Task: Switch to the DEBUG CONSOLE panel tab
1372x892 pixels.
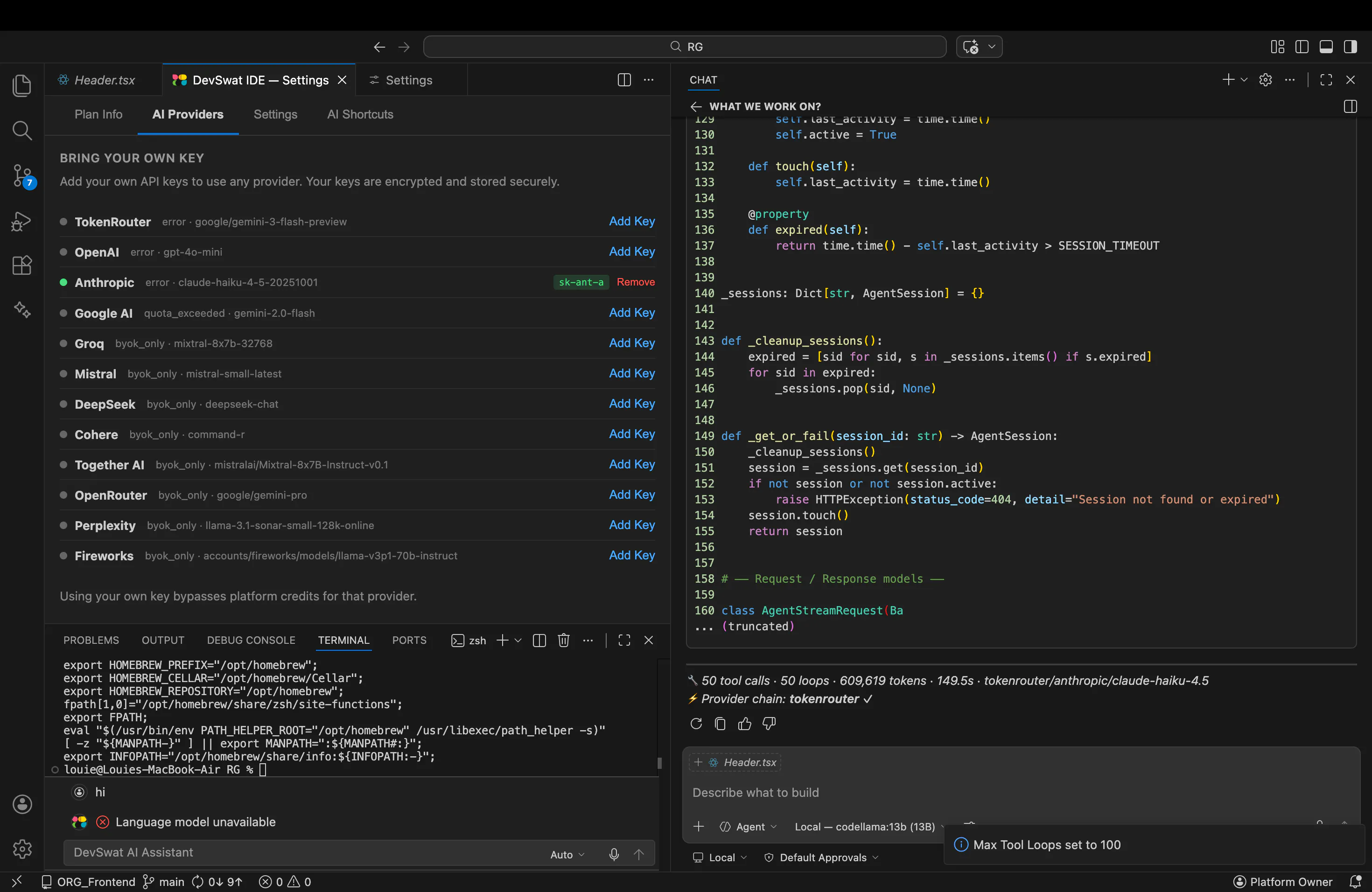Action: (252, 640)
